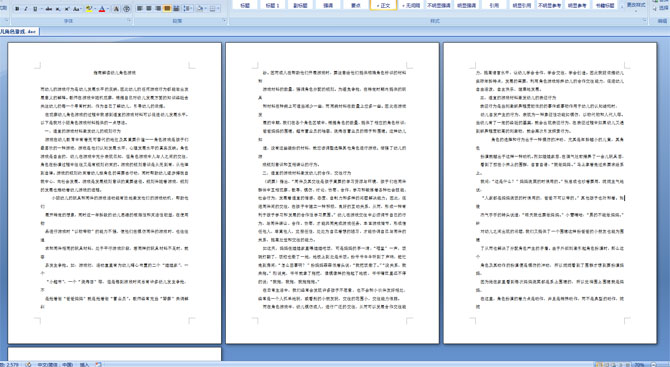Align text to the left

(x=139, y=9)
